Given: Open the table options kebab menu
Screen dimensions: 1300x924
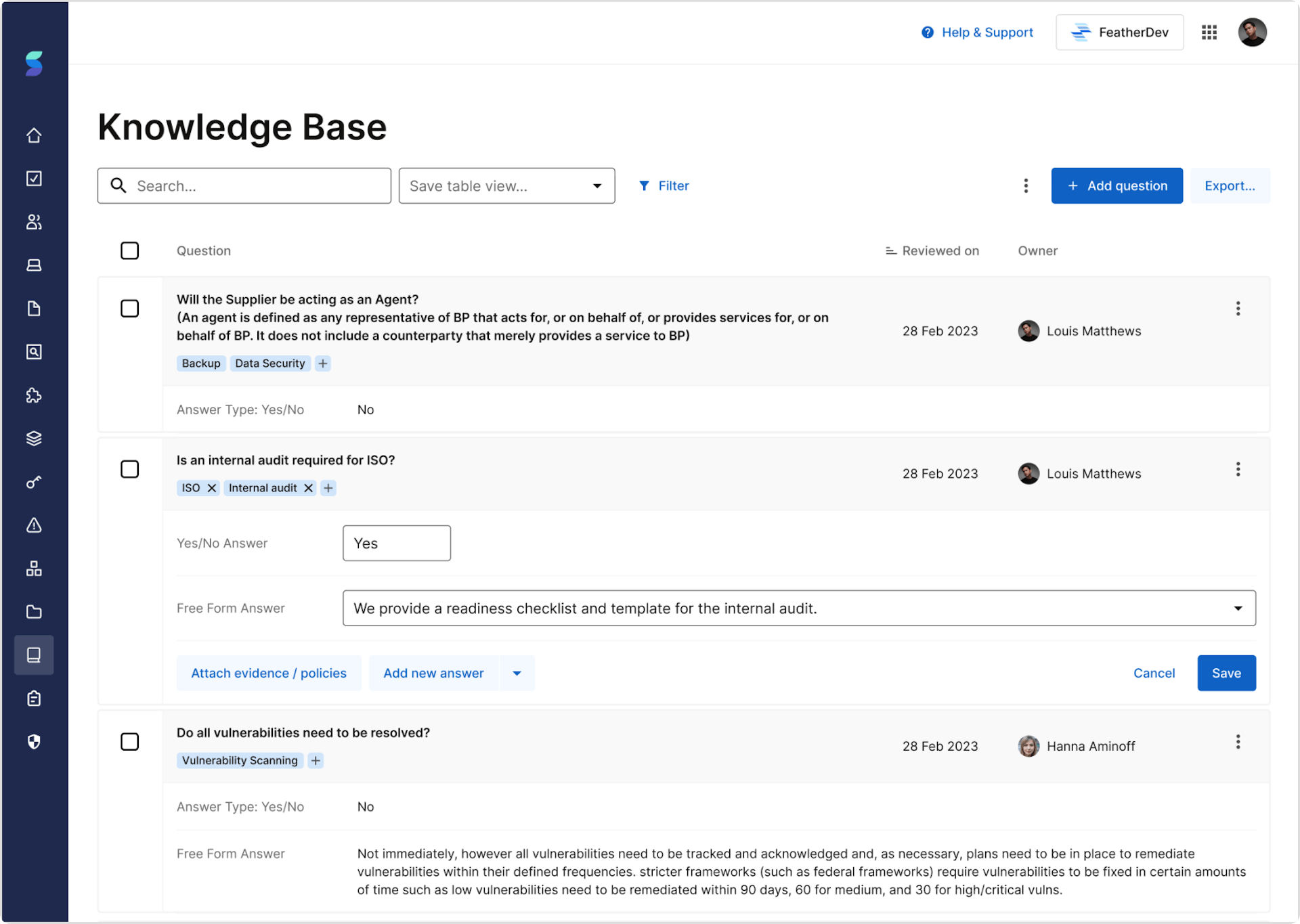Looking at the screenshot, I should (1026, 186).
